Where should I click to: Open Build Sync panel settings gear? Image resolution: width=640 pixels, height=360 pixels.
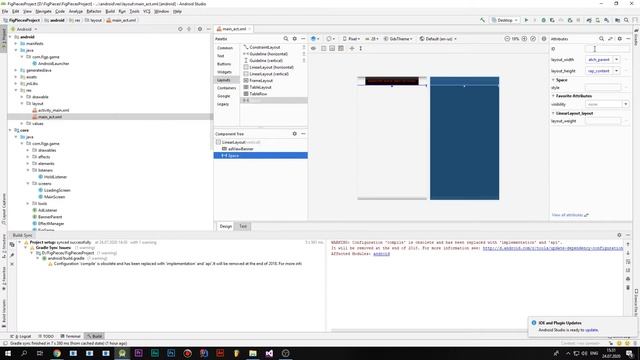[x=619, y=235]
